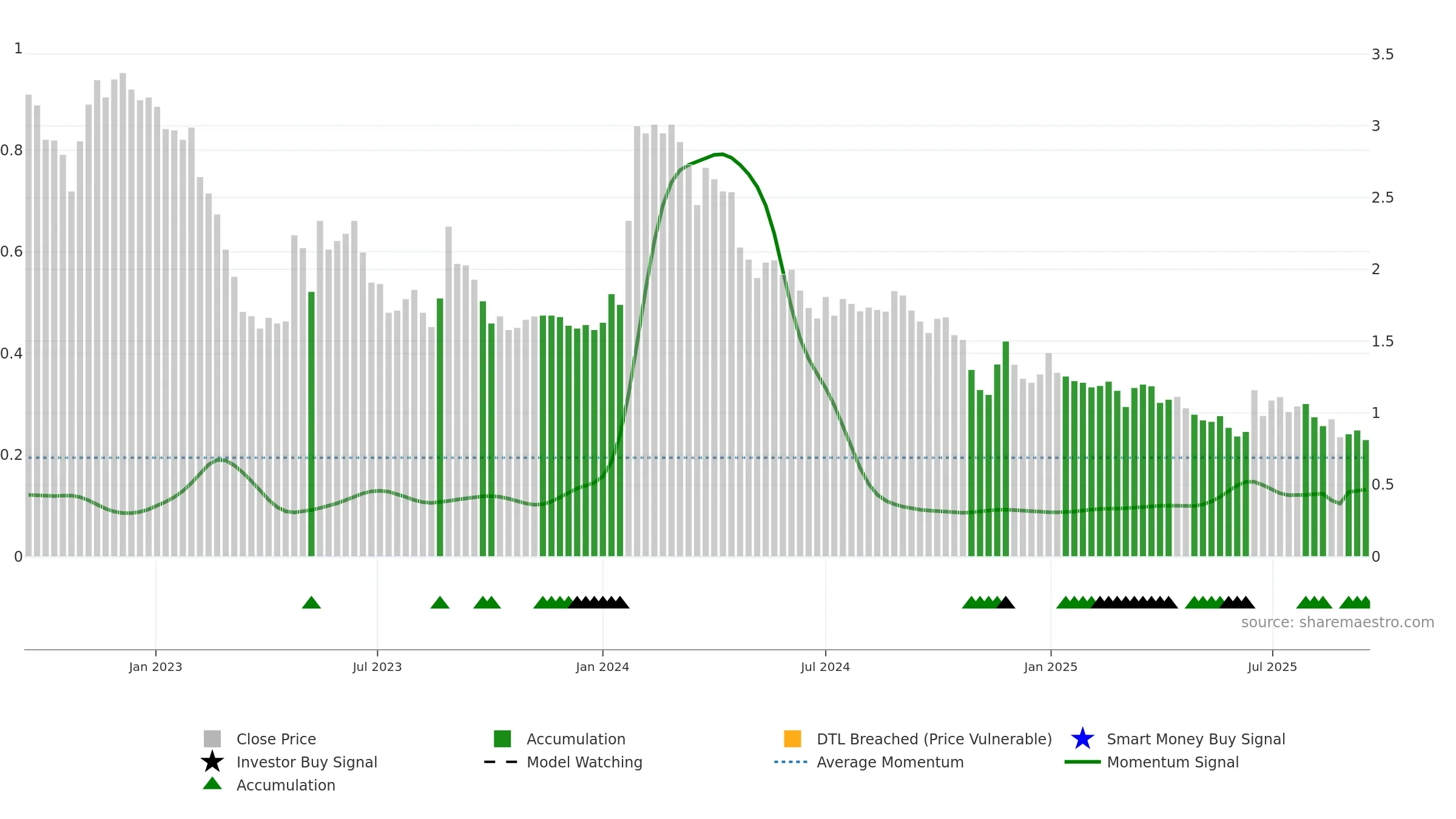
Task: Click the Model Watching legend text
Action: pyautogui.click(x=584, y=762)
